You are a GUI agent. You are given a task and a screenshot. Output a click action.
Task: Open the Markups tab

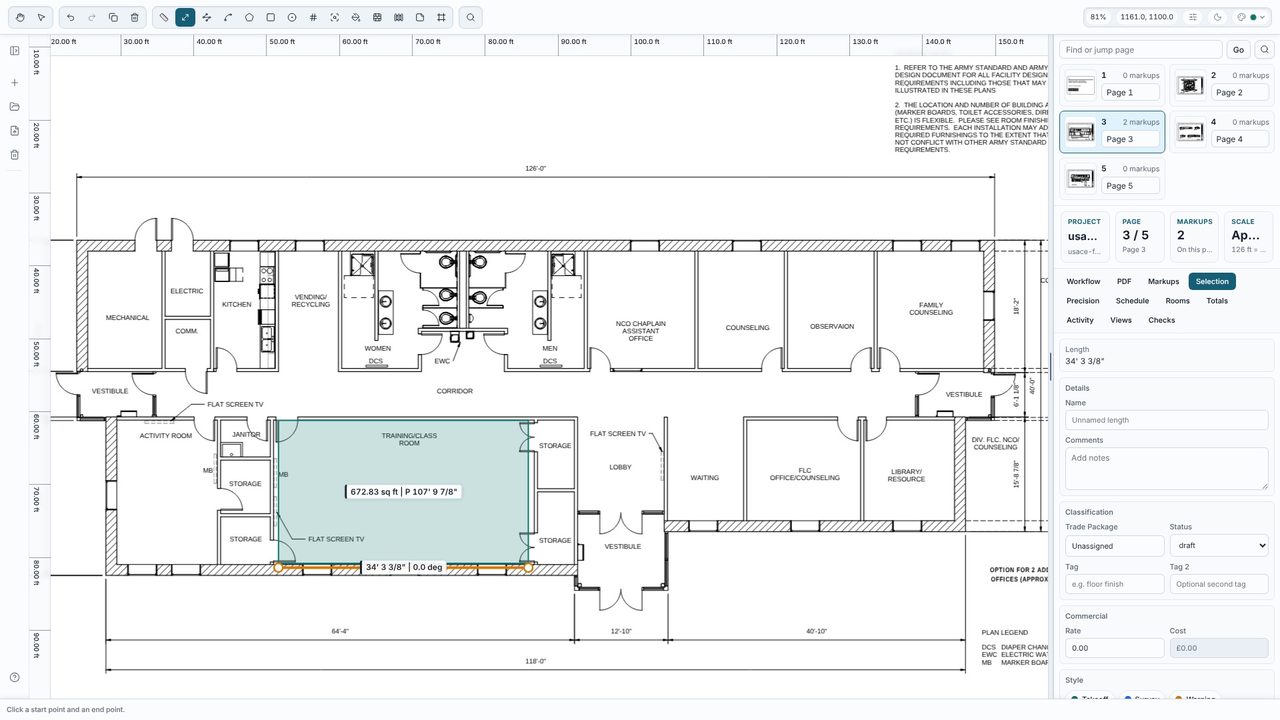[1163, 282]
